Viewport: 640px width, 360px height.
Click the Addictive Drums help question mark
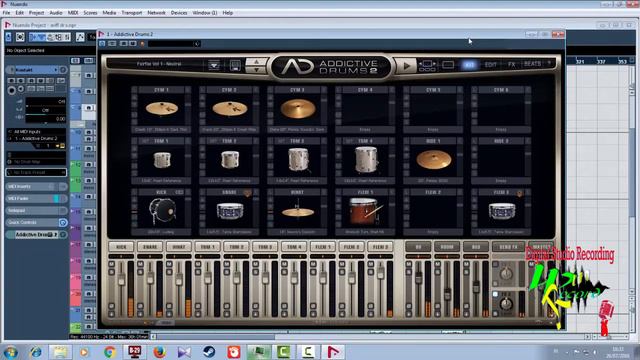coord(549,63)
